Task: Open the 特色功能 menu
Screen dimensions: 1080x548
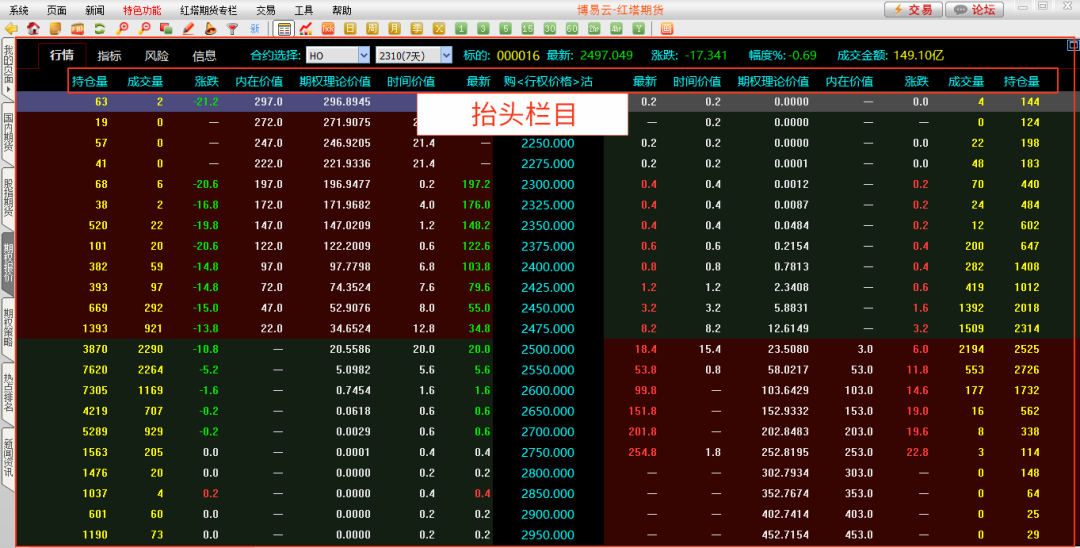Action: [x=142, y=9]
